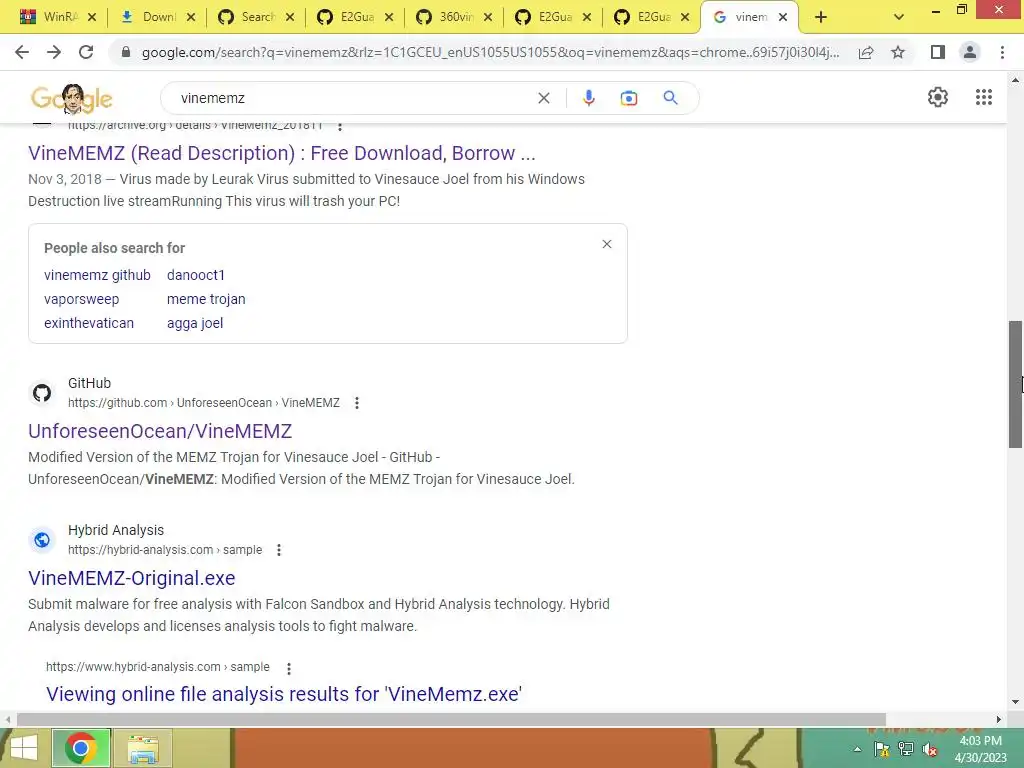Open VineMEMZ-Original.exe result

click(131, 578)
